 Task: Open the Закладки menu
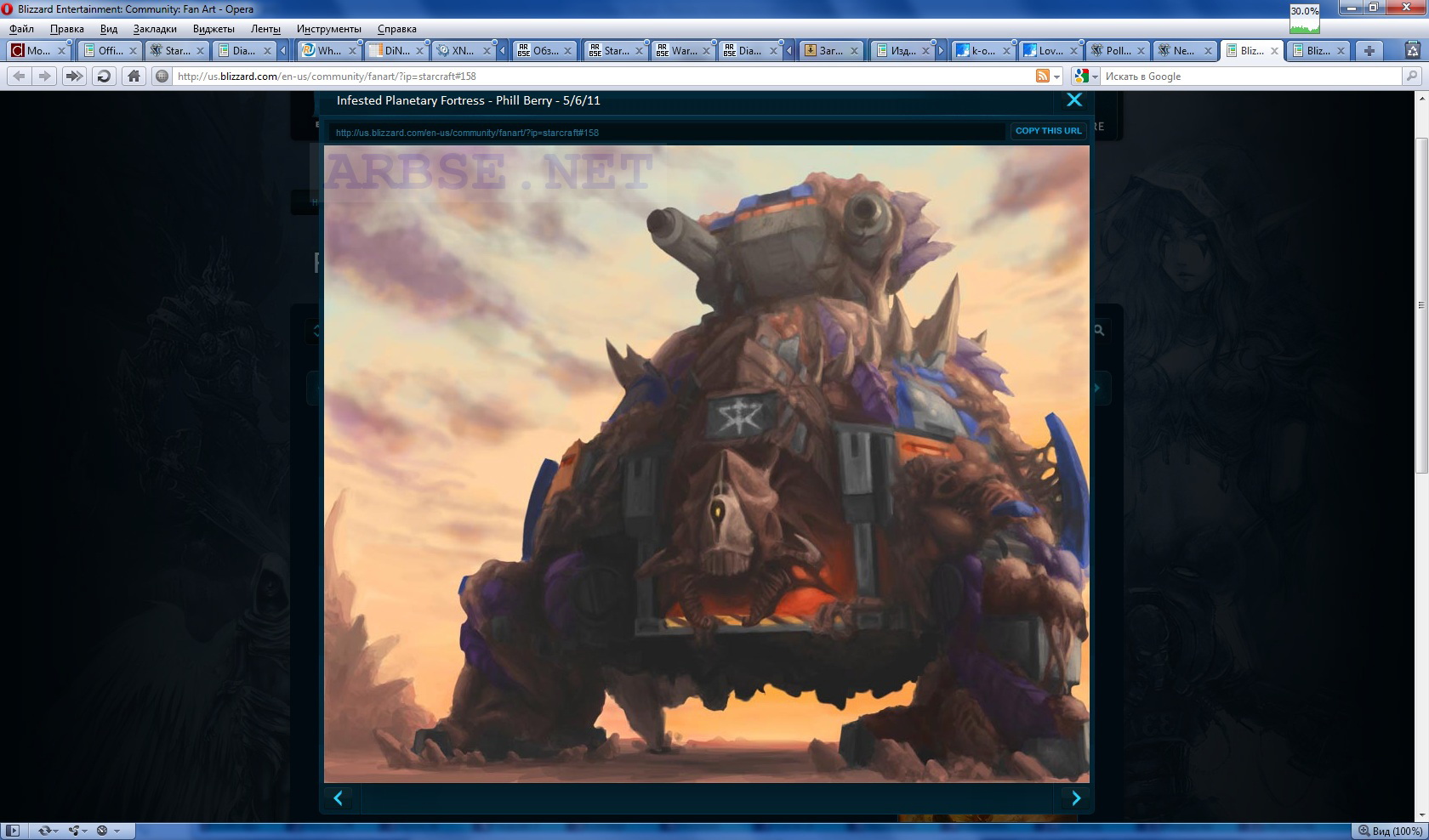pyautogui.click(x=155, y=28)
